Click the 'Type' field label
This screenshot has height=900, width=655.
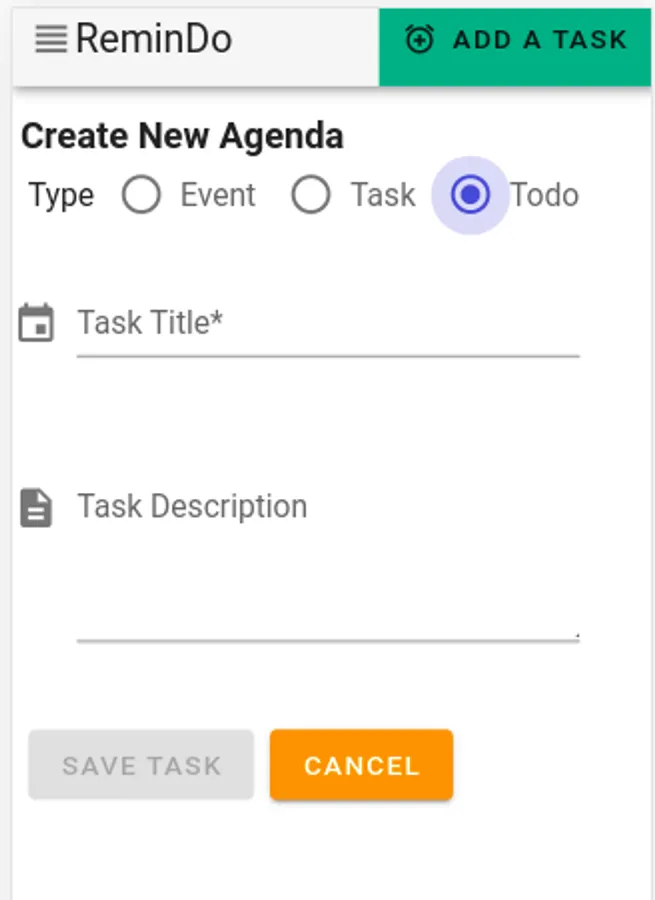click(61, 195)
